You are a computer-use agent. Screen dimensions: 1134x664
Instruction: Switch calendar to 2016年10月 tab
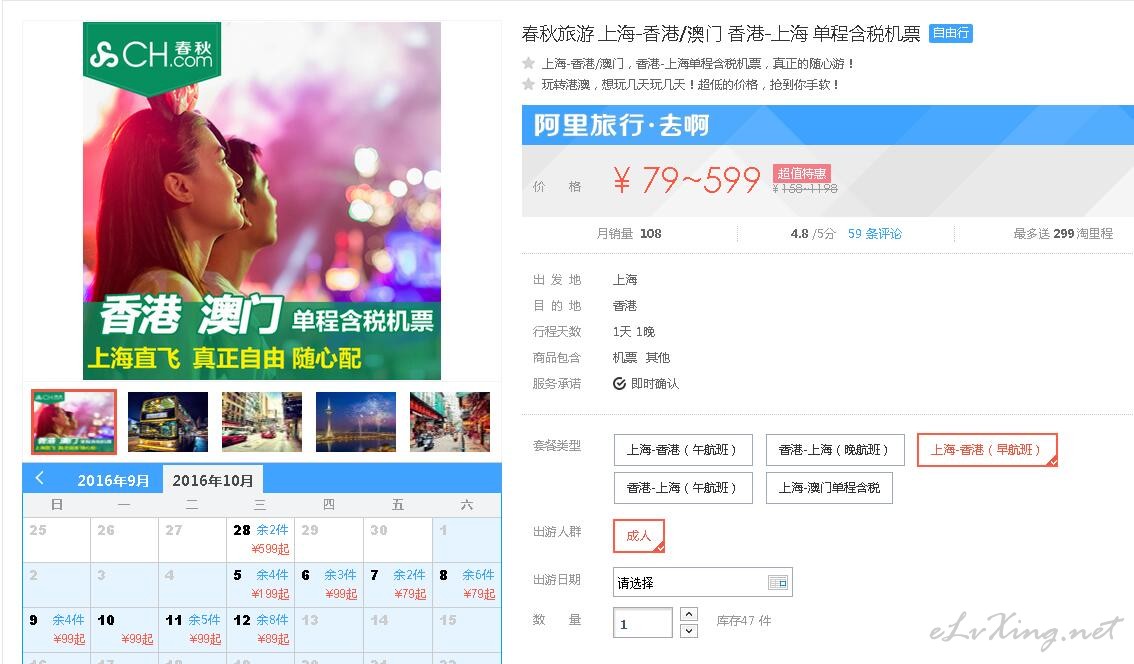(x=213, y=480)
